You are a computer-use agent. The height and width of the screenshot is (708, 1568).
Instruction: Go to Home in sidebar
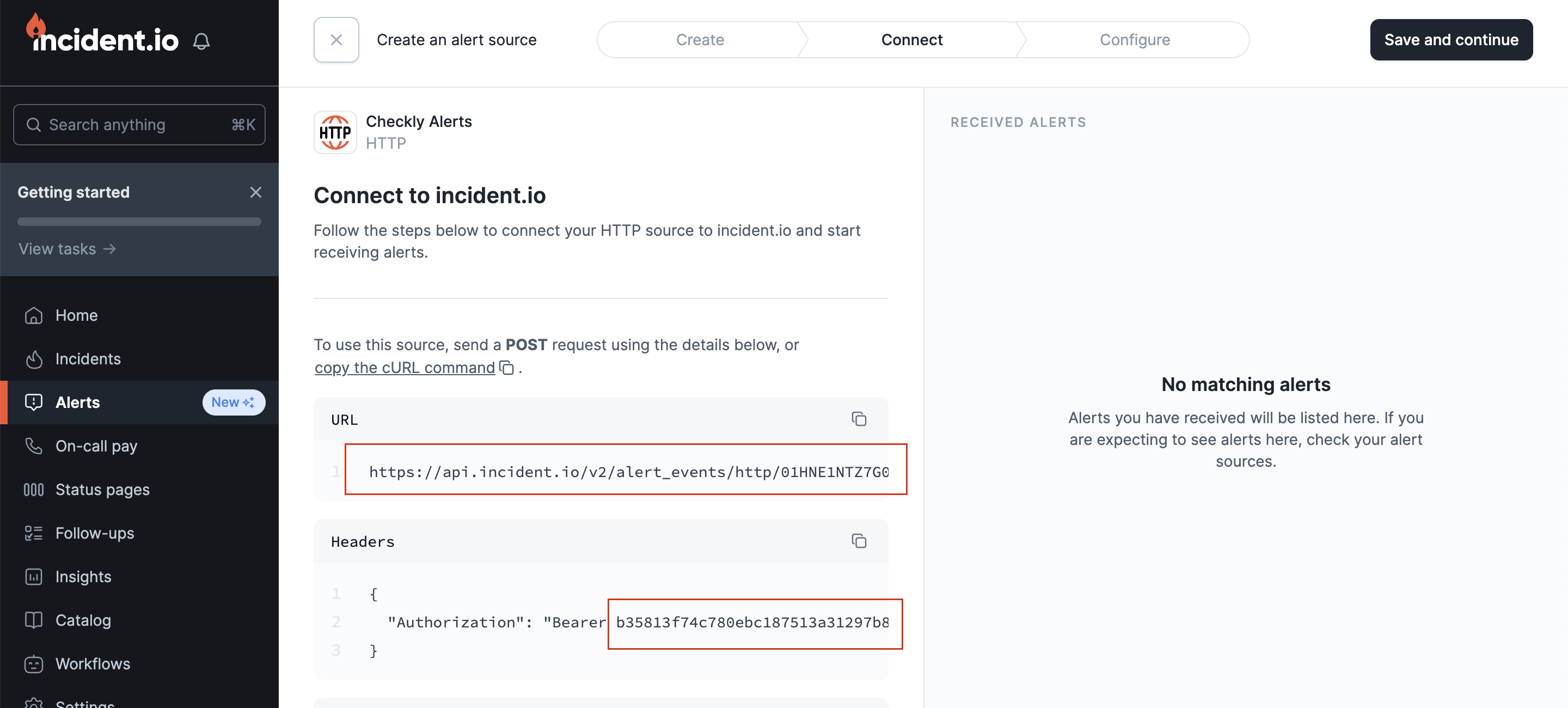[139, 315]
